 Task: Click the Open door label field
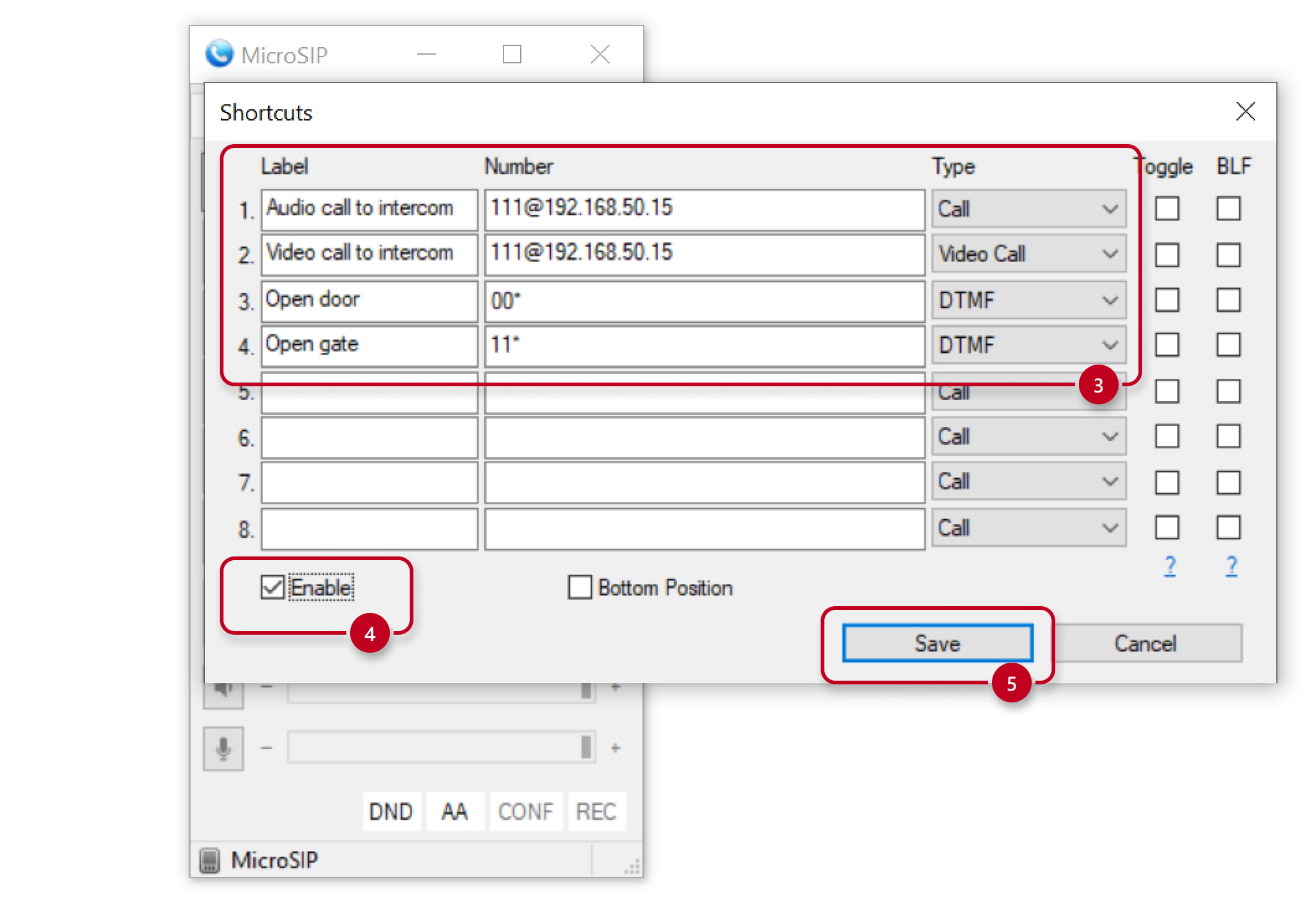tap(369, 301)
